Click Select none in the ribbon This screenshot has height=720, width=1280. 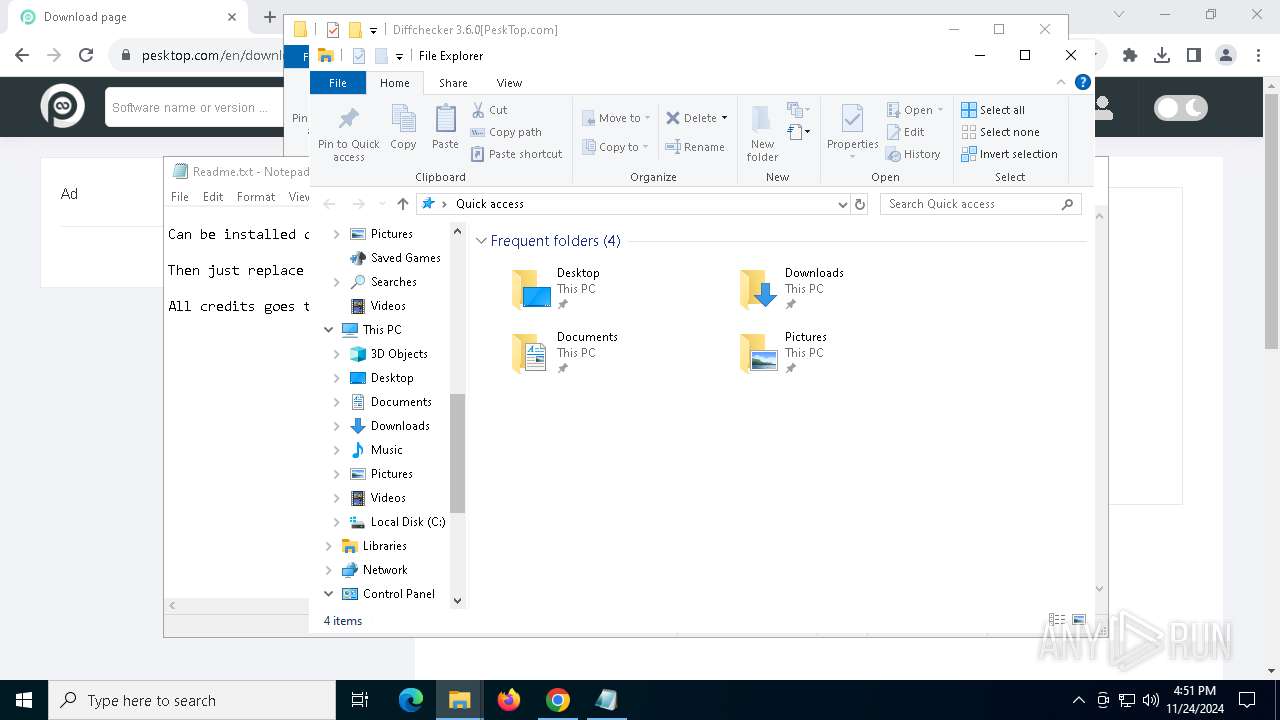coord(1000,132)
